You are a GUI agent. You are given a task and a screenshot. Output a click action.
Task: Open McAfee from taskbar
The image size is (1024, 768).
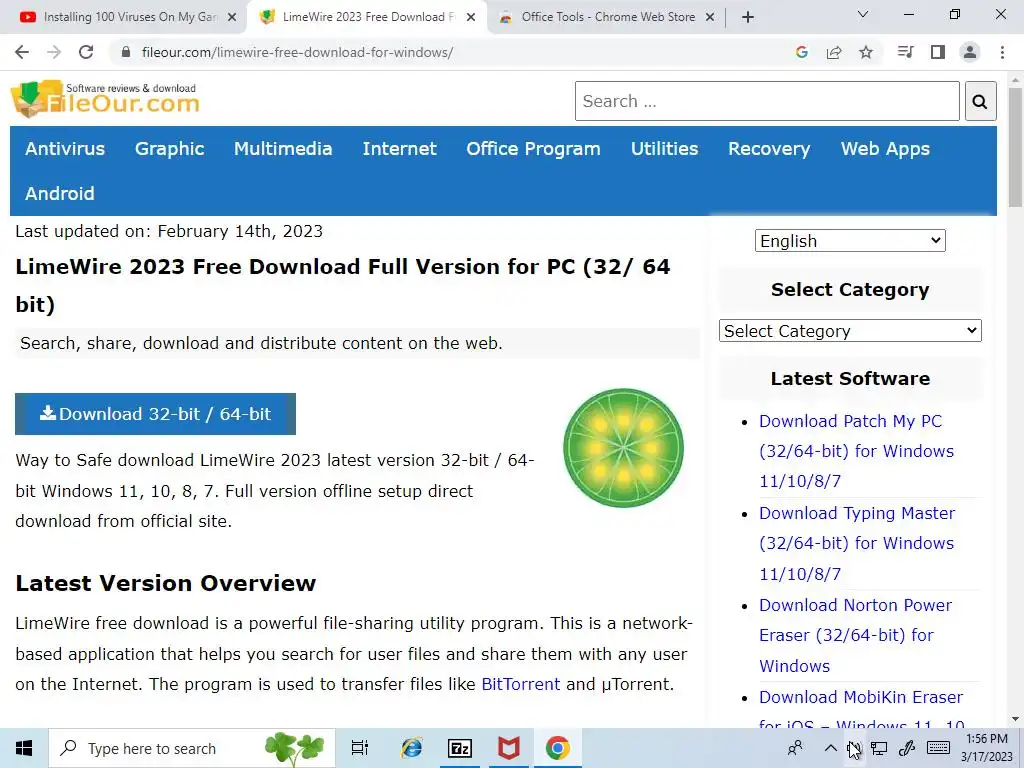point(509,748)
